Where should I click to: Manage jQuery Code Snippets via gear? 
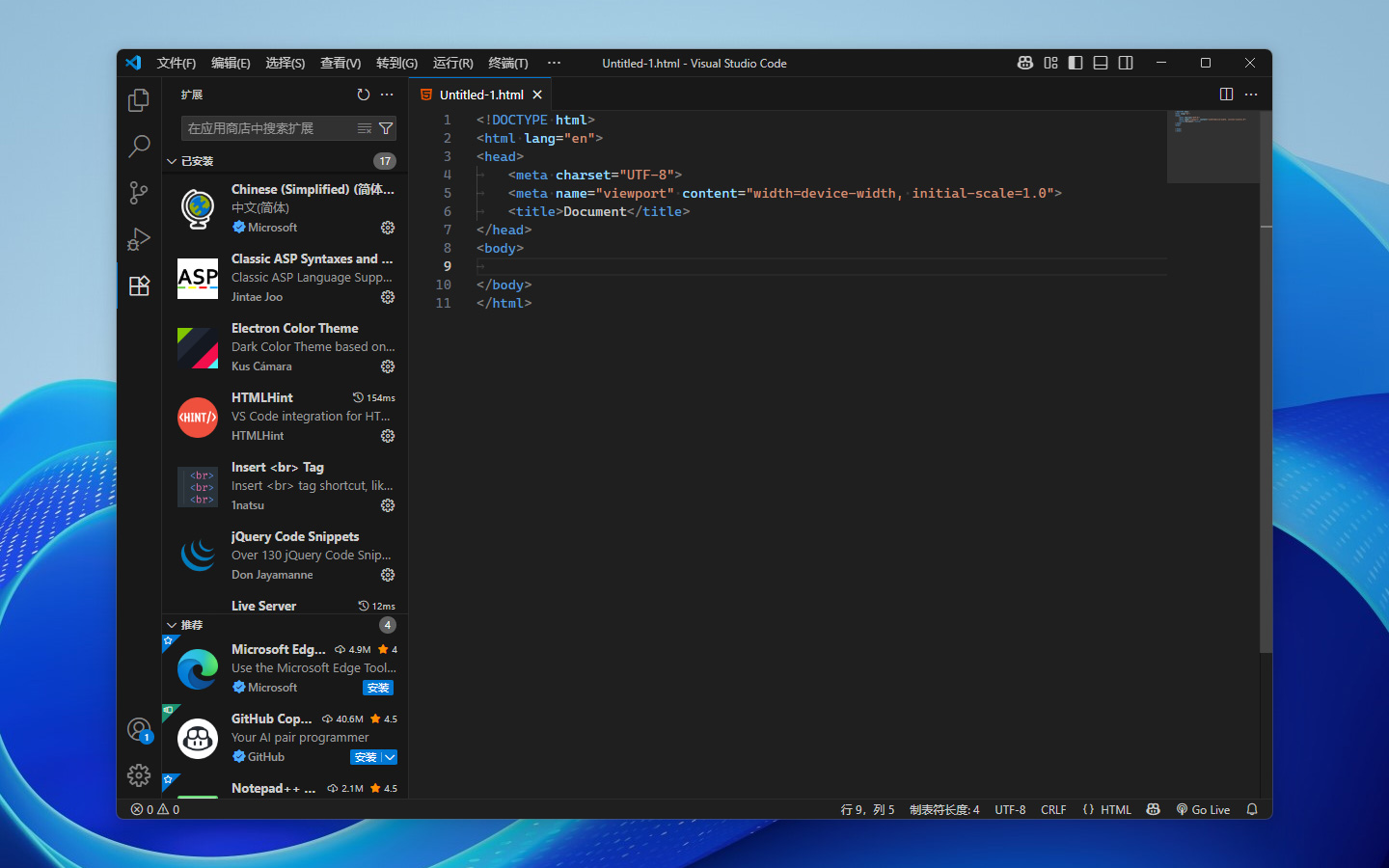point(388,575)
